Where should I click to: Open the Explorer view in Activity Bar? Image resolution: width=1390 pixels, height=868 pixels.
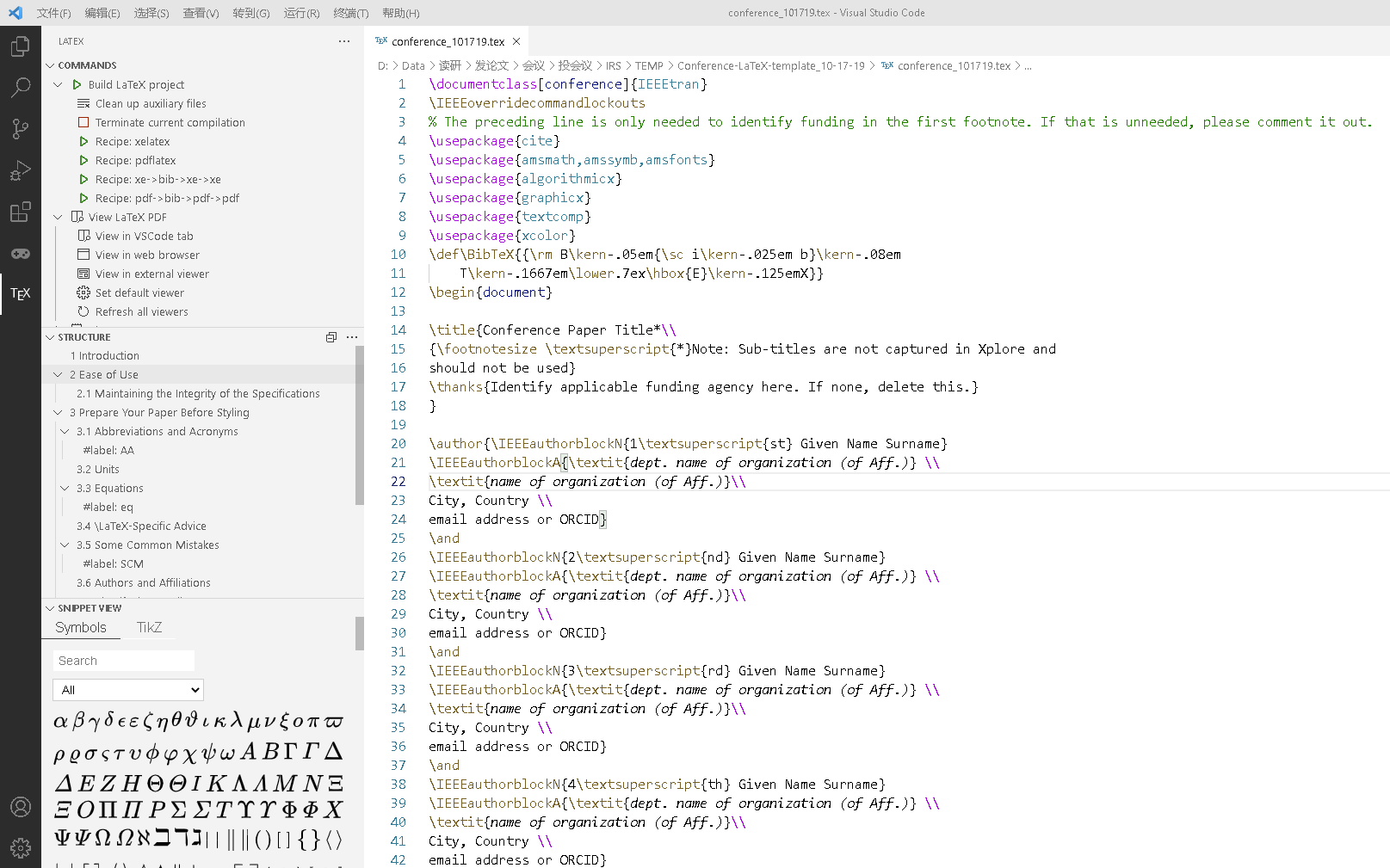pos(21,46)
